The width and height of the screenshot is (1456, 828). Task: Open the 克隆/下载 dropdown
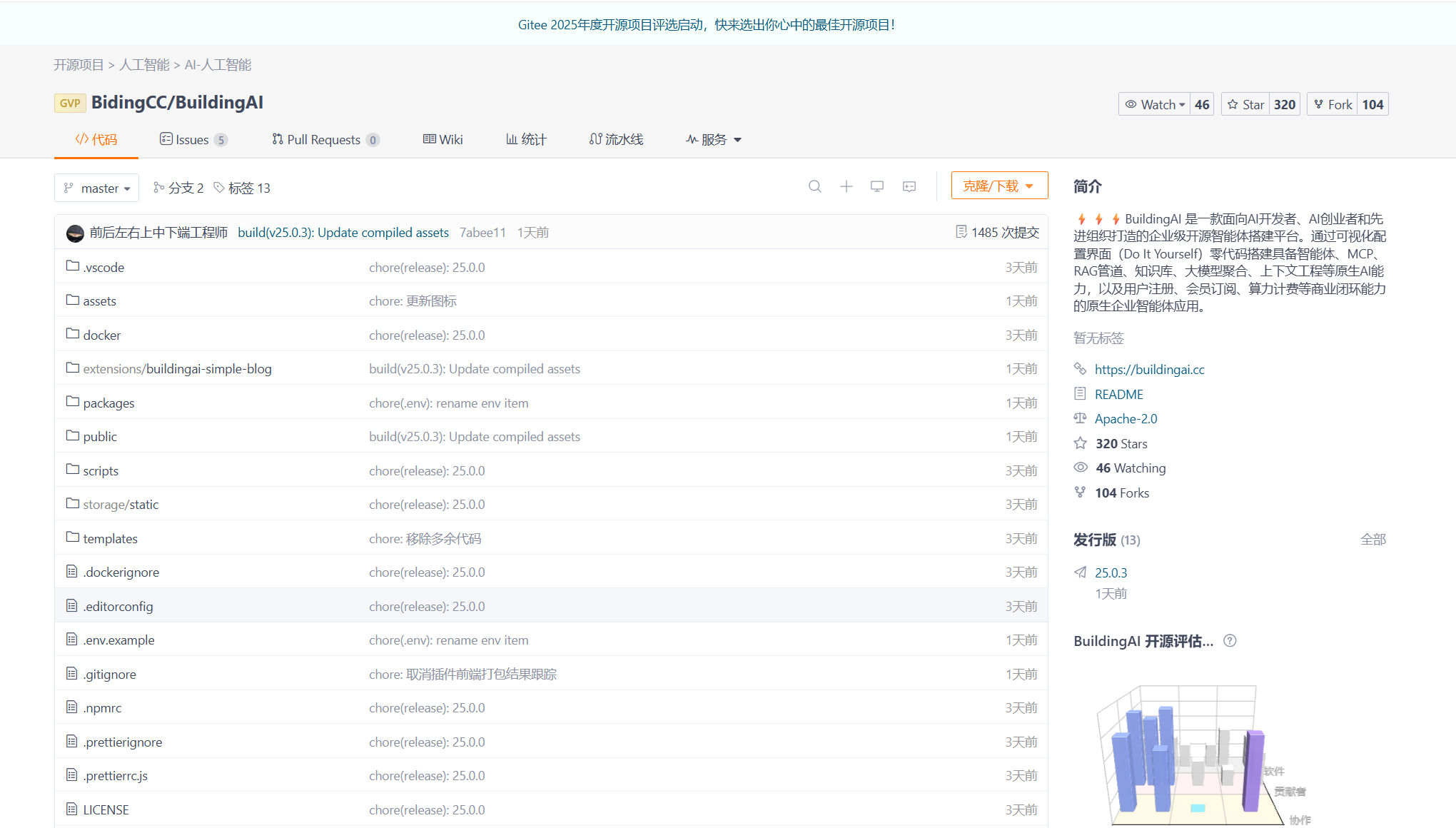coord(999,185)
